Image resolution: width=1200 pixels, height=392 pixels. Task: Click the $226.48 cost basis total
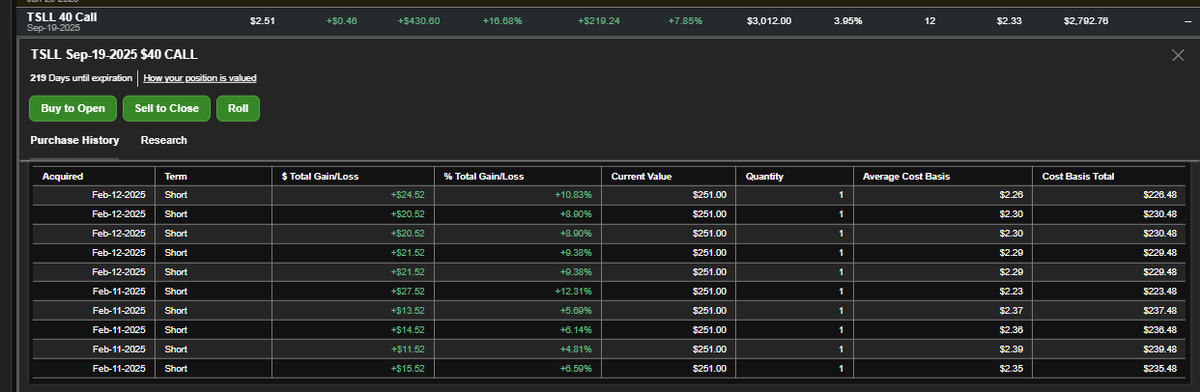1160,195
